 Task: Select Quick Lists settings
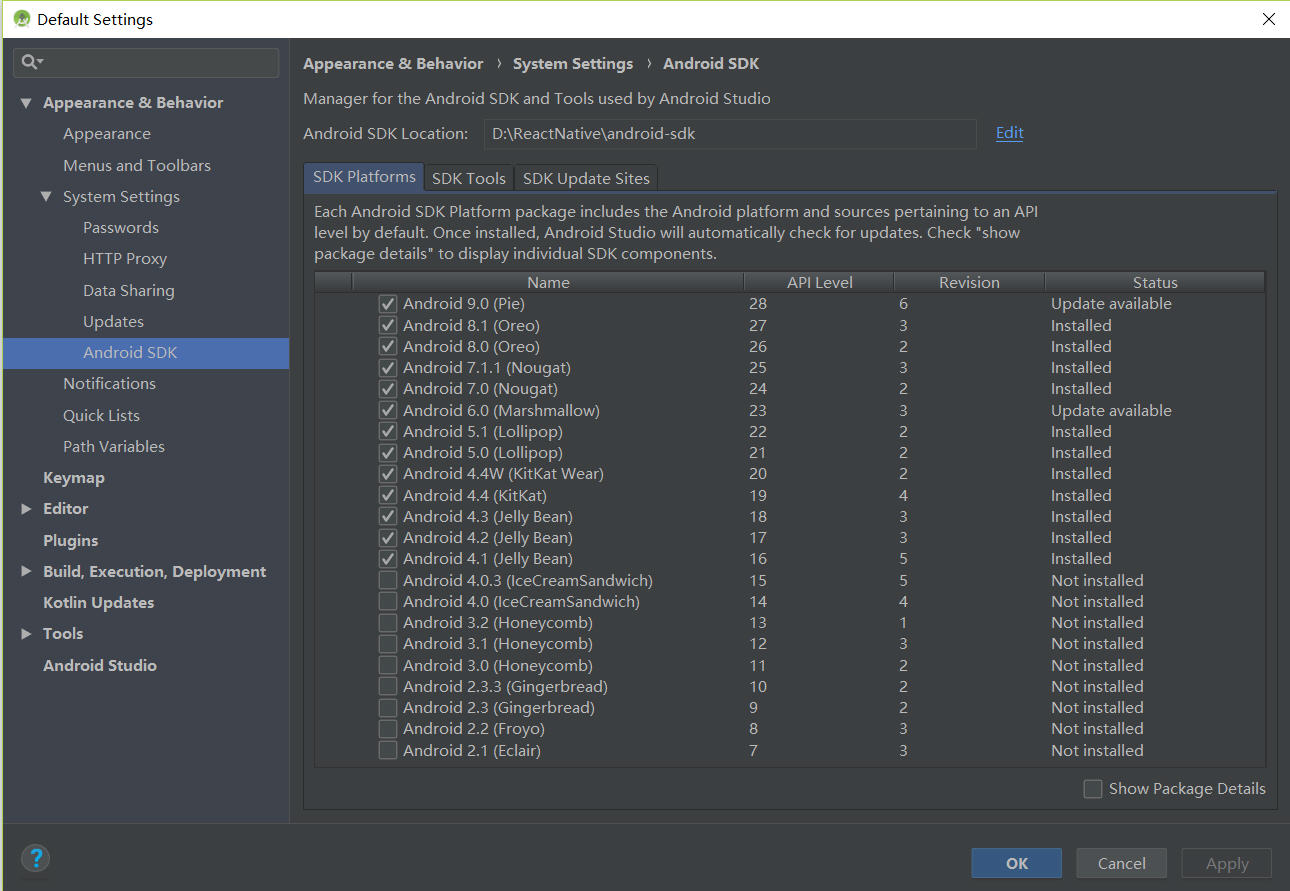[x=102, y=416]
